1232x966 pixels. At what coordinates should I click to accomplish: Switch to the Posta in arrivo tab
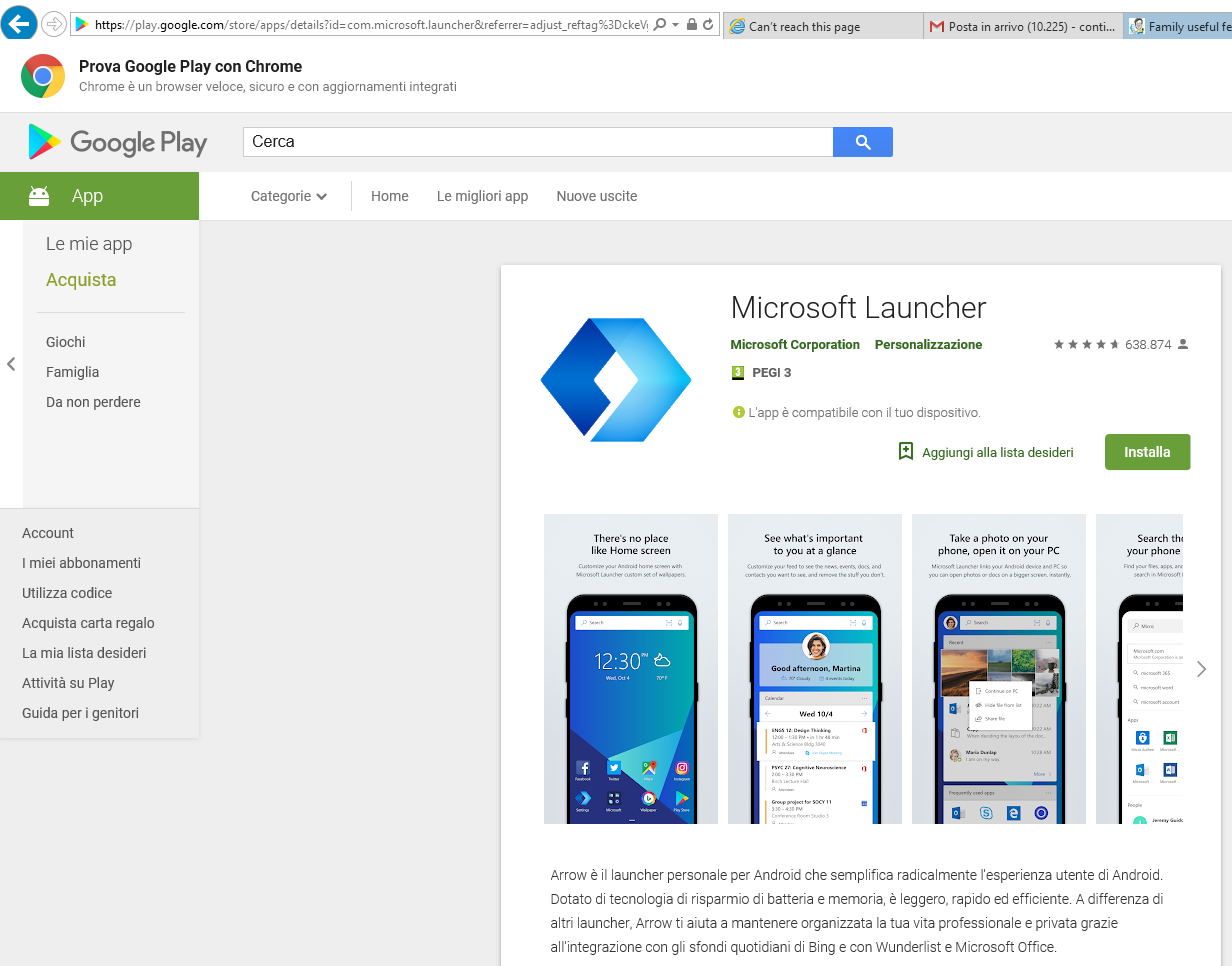click(1021, 27)
